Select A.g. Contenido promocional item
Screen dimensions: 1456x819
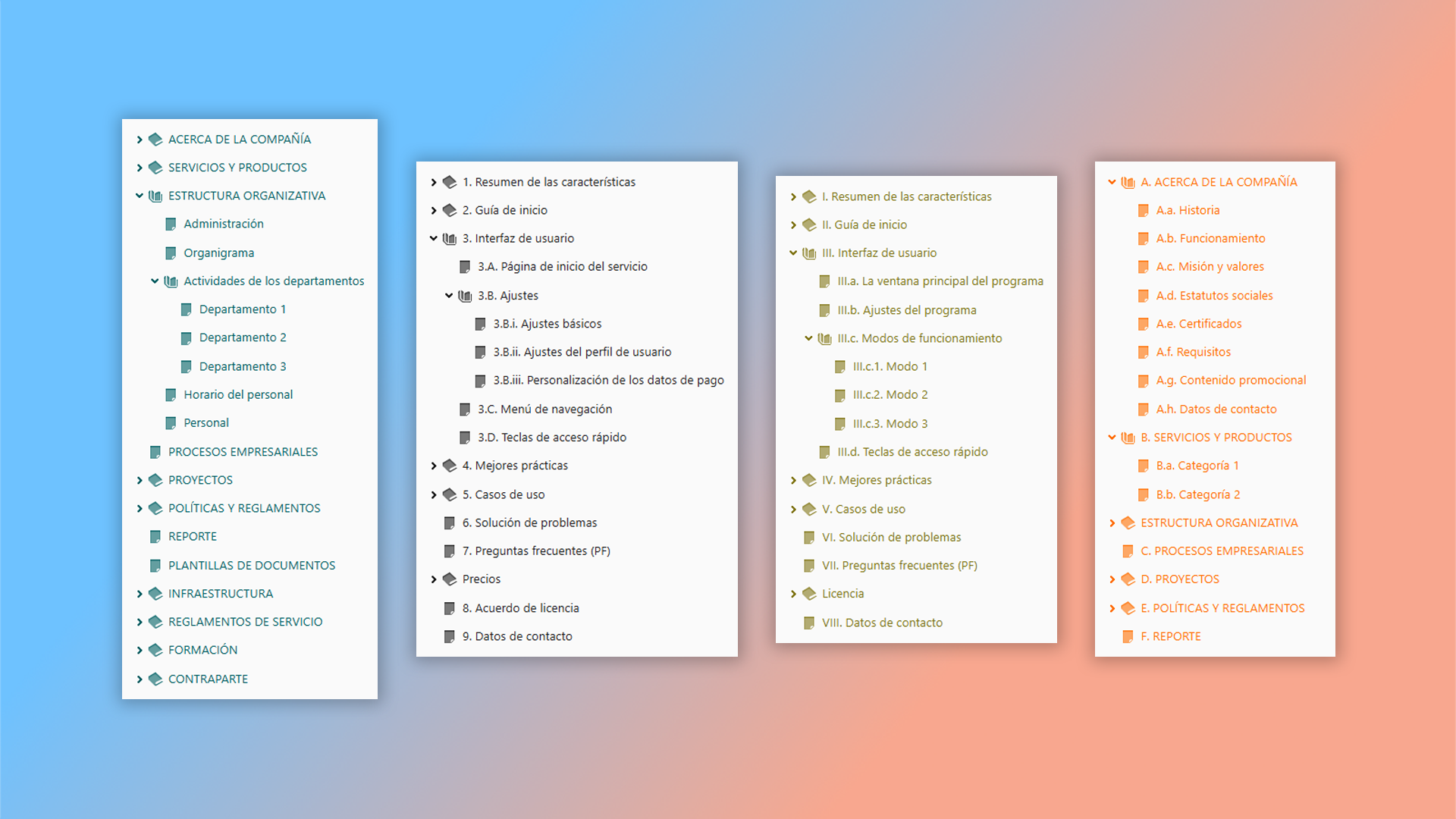point(1231,380)
